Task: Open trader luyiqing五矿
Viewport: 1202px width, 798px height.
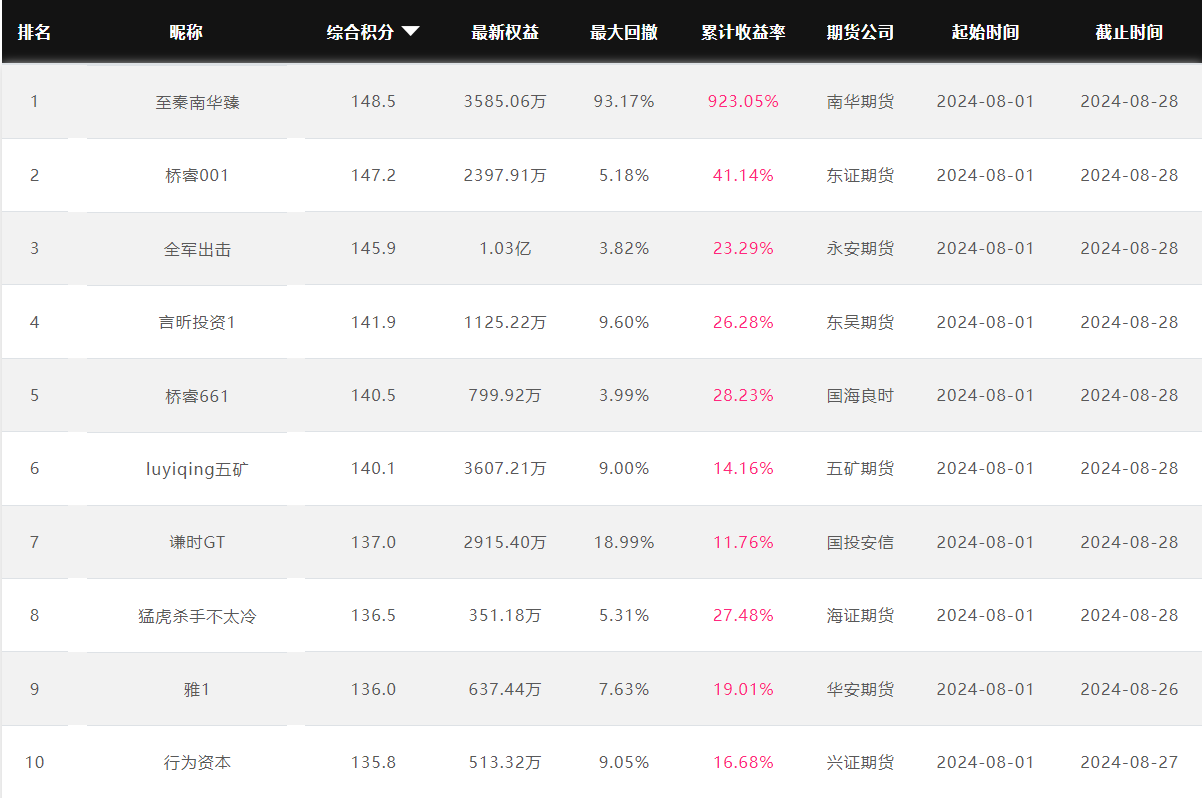Action: point(197,469)
